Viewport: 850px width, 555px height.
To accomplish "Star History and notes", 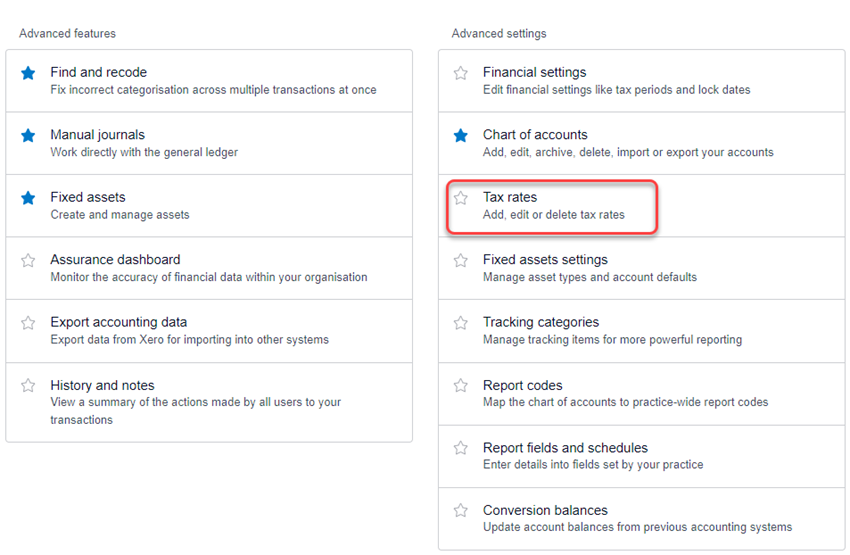I will pos(28,386).
